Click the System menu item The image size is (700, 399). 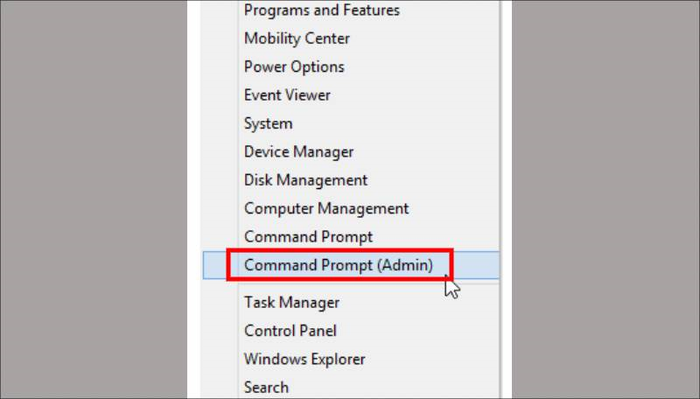(x=268, y=124)
